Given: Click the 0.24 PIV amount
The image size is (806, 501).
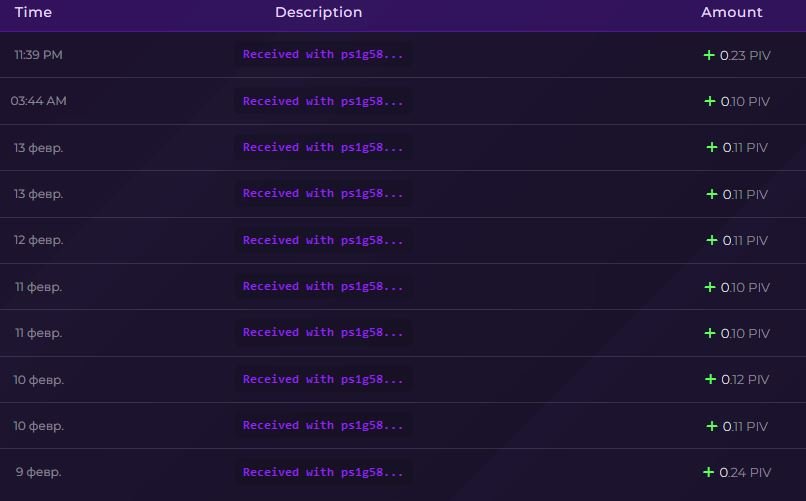Looking at the screenshot, I should pos(745,472).
